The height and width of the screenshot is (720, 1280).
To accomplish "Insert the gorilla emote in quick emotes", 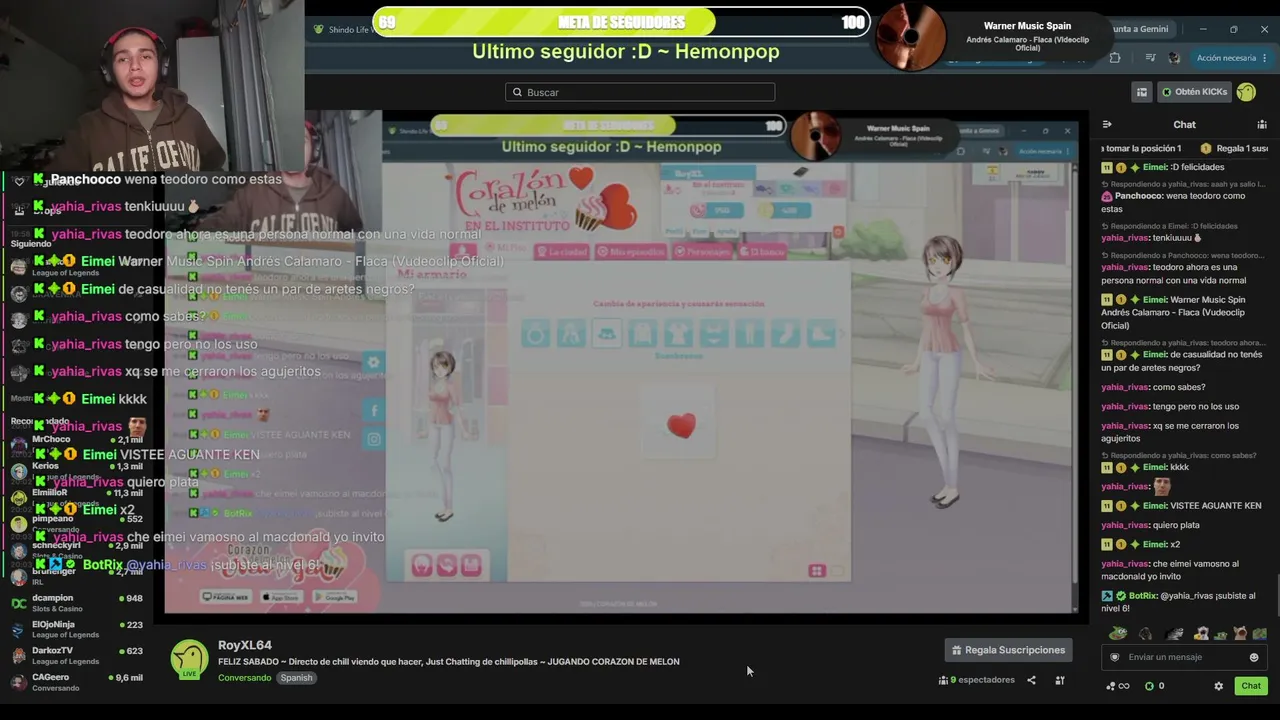I will pyautogui.click(x=1146, y=633).
